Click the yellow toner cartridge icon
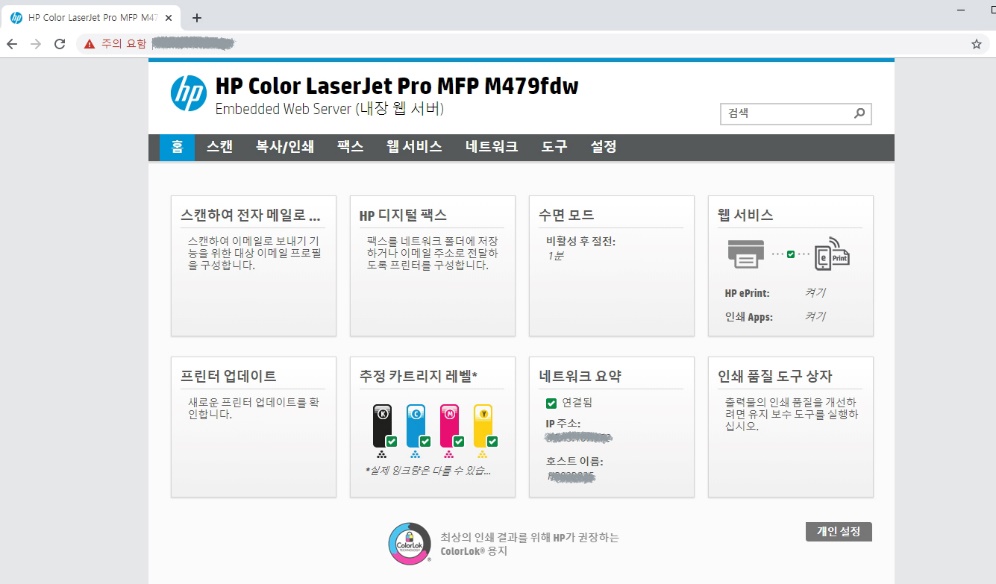 pyautogui.click(x=485, y=425)
